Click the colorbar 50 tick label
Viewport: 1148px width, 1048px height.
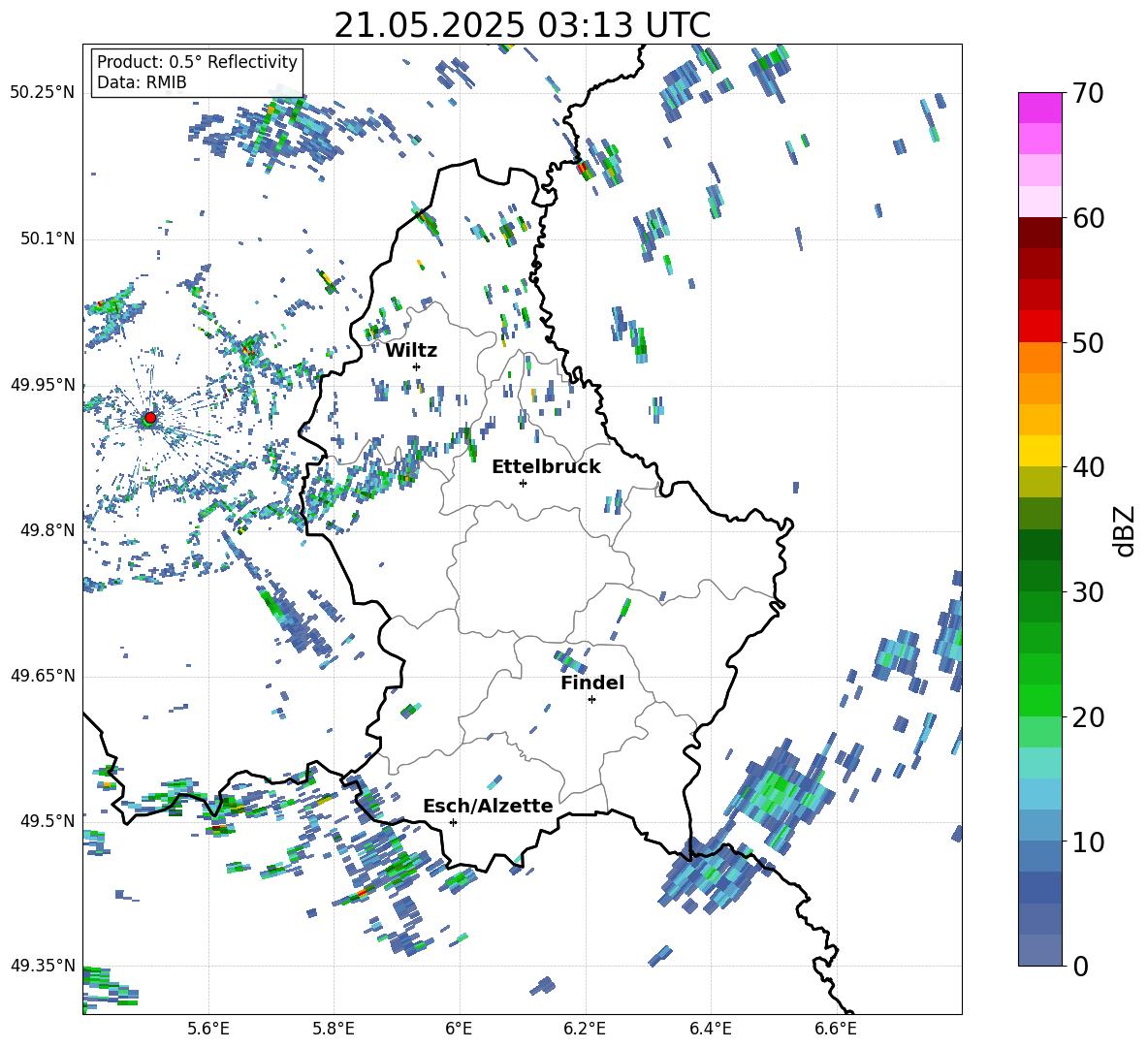point(1088,342)
